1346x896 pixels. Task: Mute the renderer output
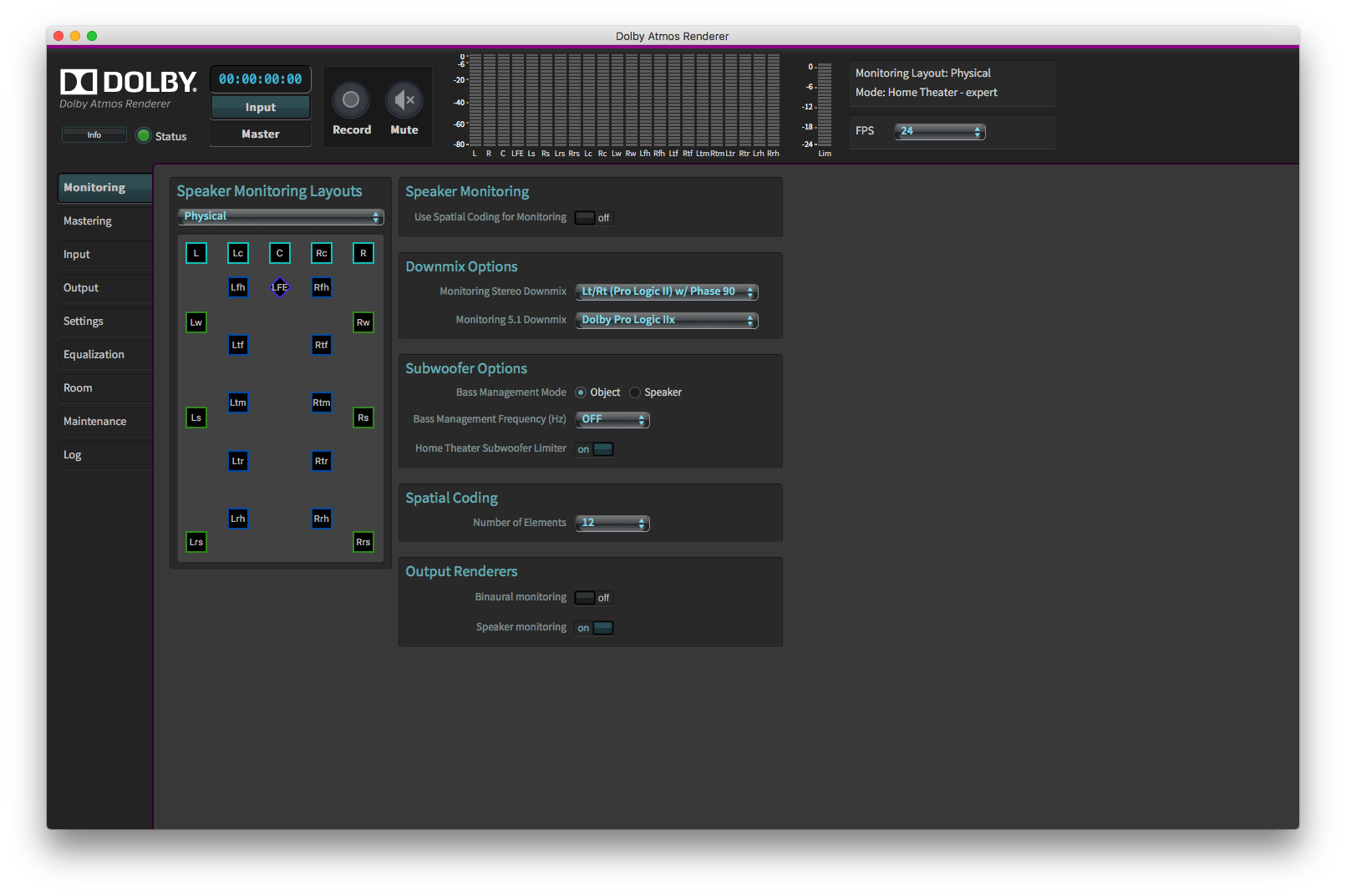(x=404, y=100)
